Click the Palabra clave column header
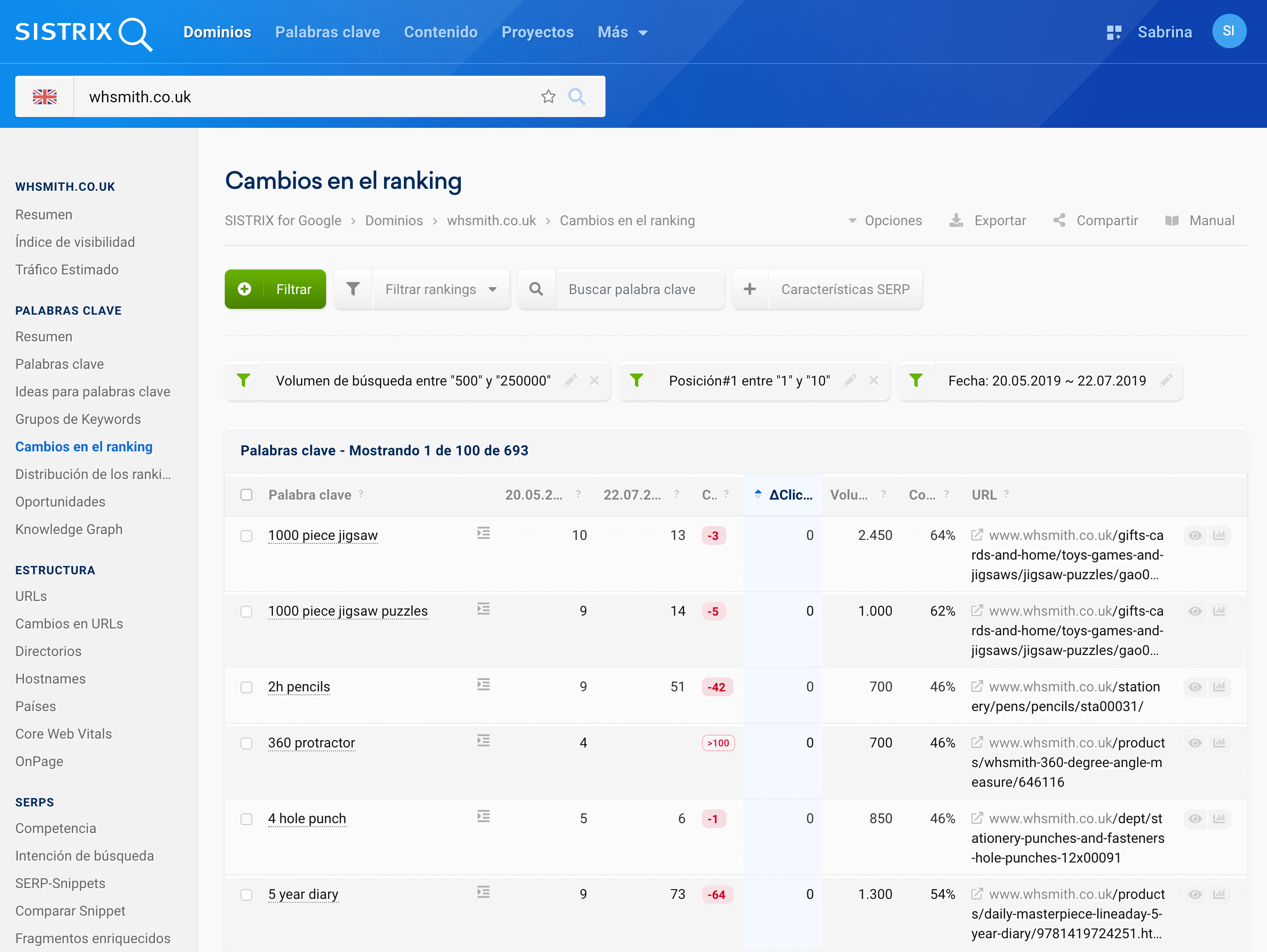 pos(310,495)
